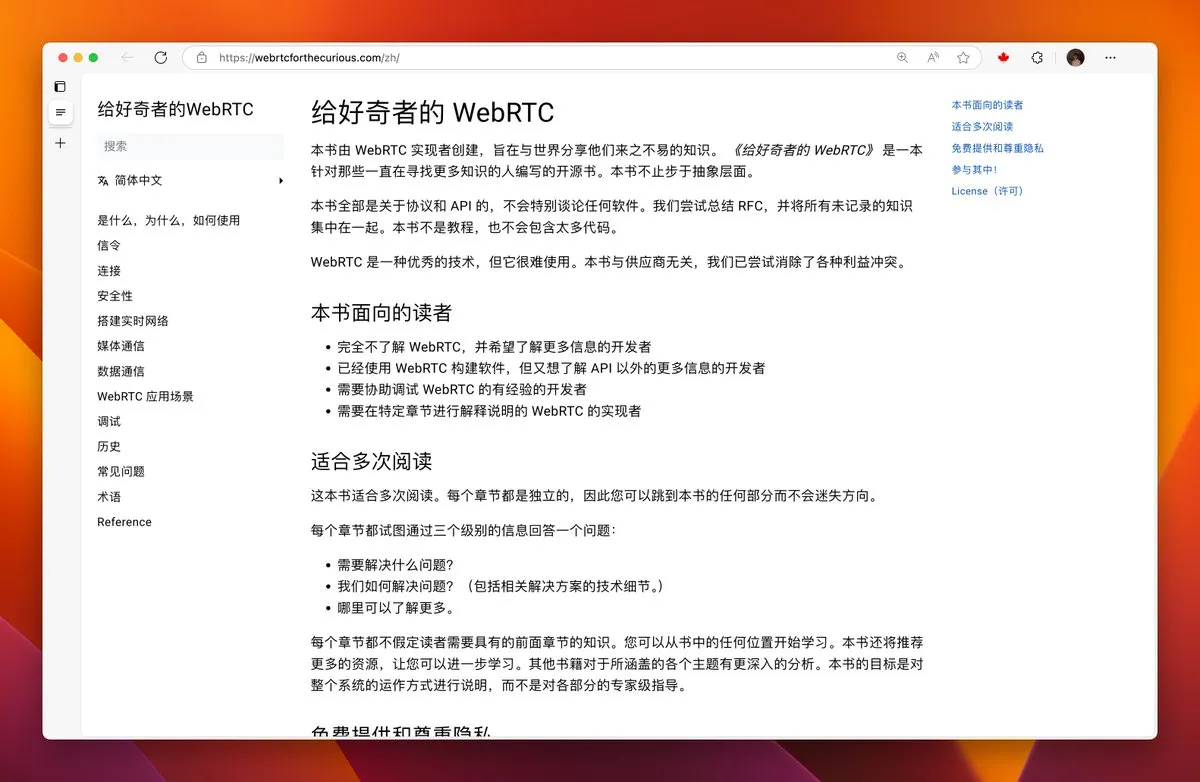Click the 搜索 search input field
1200x782 pixels.
[190, 146]
